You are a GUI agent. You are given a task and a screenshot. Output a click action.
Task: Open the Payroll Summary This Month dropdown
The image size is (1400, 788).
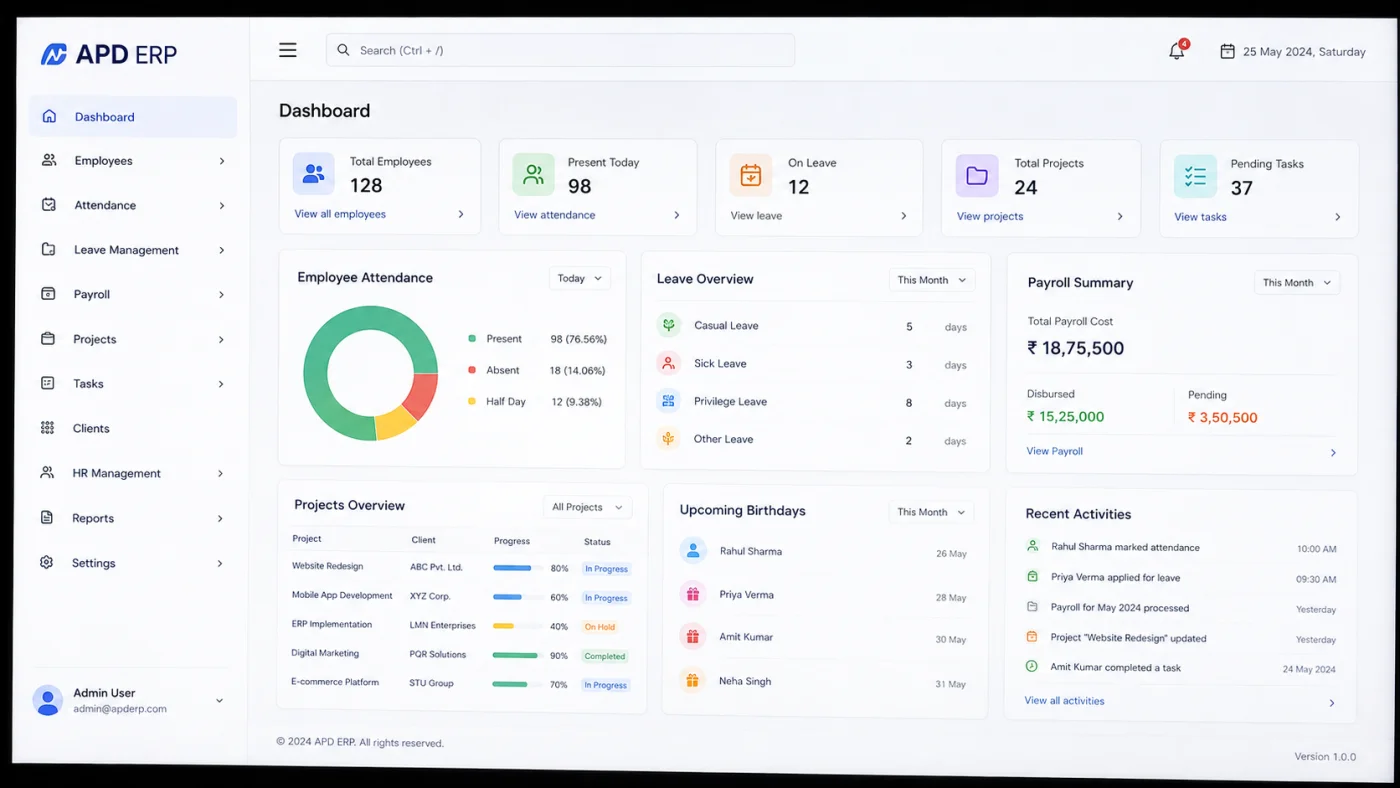1297,283
